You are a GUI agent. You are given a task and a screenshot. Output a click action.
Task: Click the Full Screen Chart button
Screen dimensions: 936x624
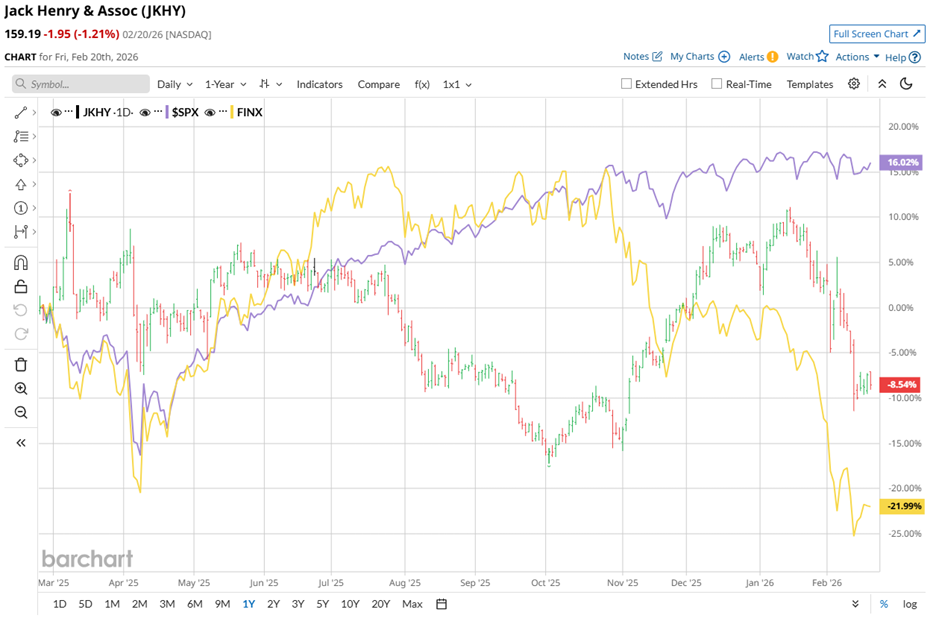pyautogui.click(x=877, y=33)
